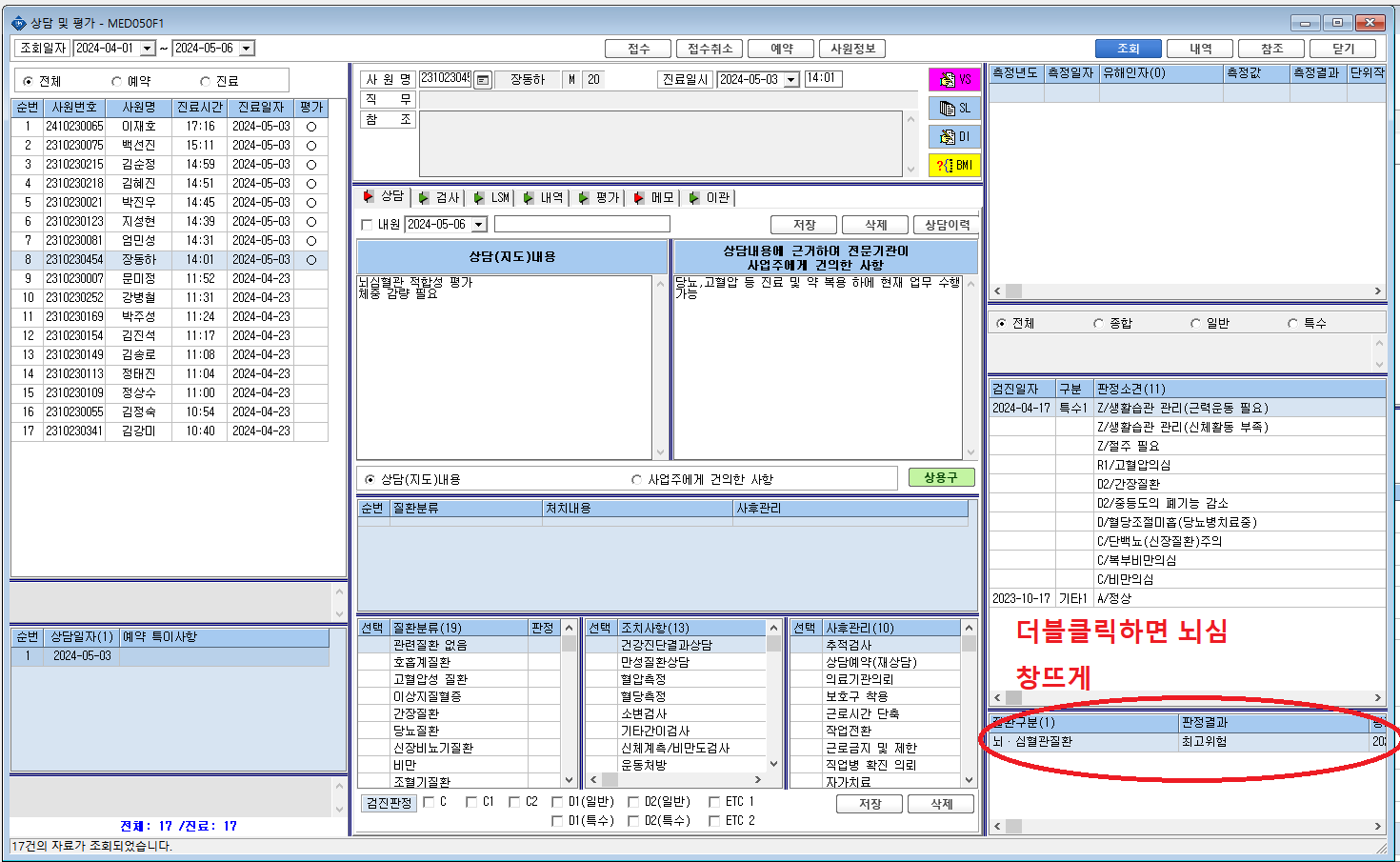The height and width of the screenshot is (862, 1400).
Task: Click the LSM tab flag icon
Action: (479, 198)
